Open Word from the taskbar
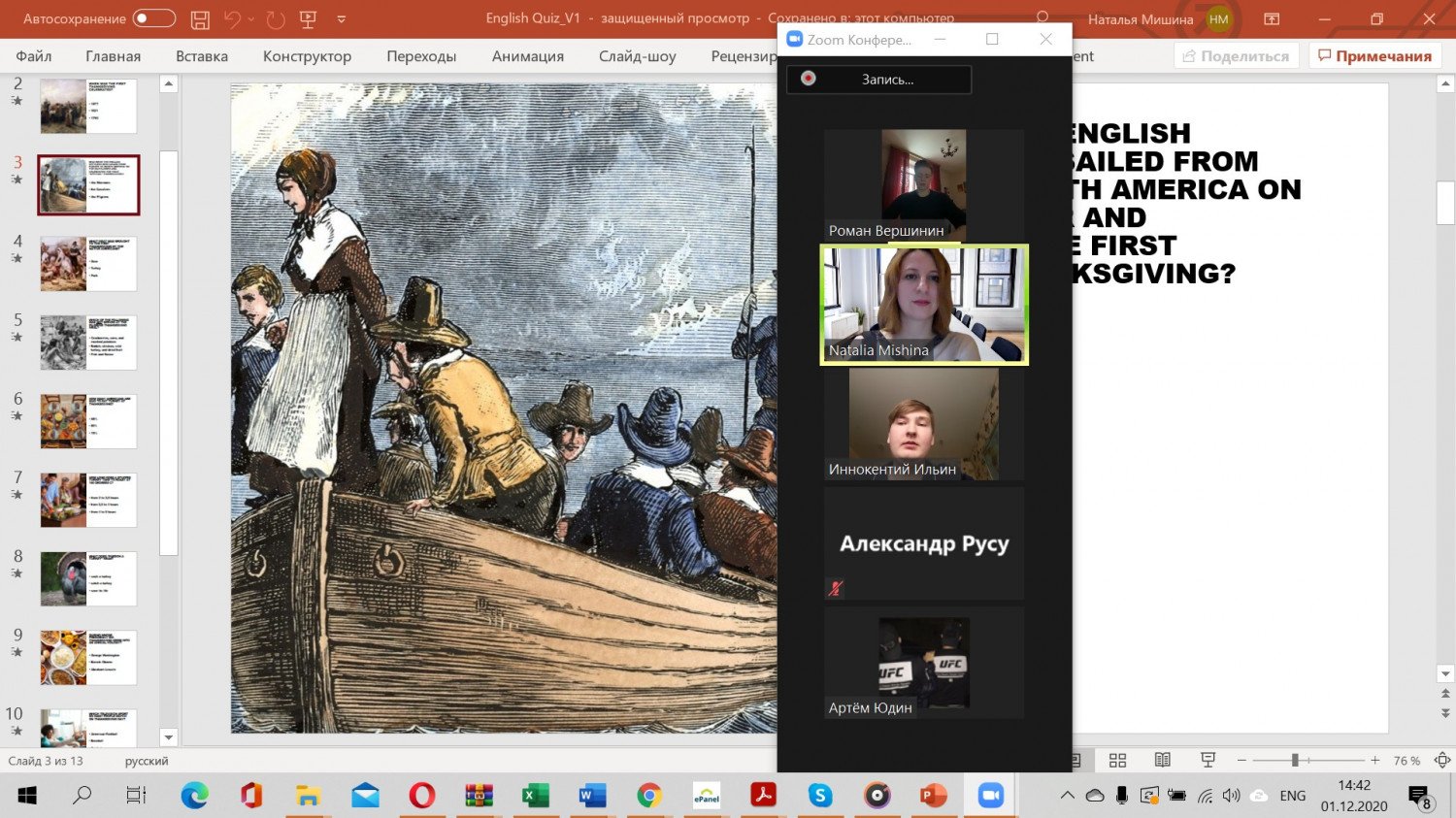 point(592,796)
